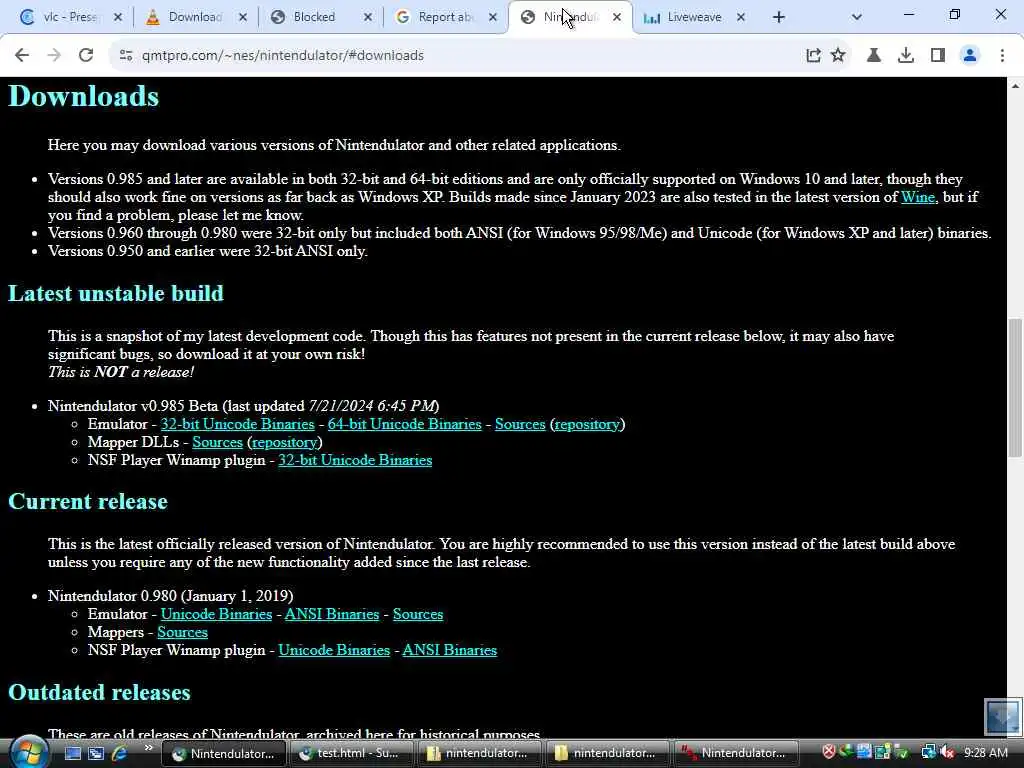Viewport: 1024px width, 768px height.
Task: Open the Nintendulator emulator taskbar button
Action: tap(735, 753)
